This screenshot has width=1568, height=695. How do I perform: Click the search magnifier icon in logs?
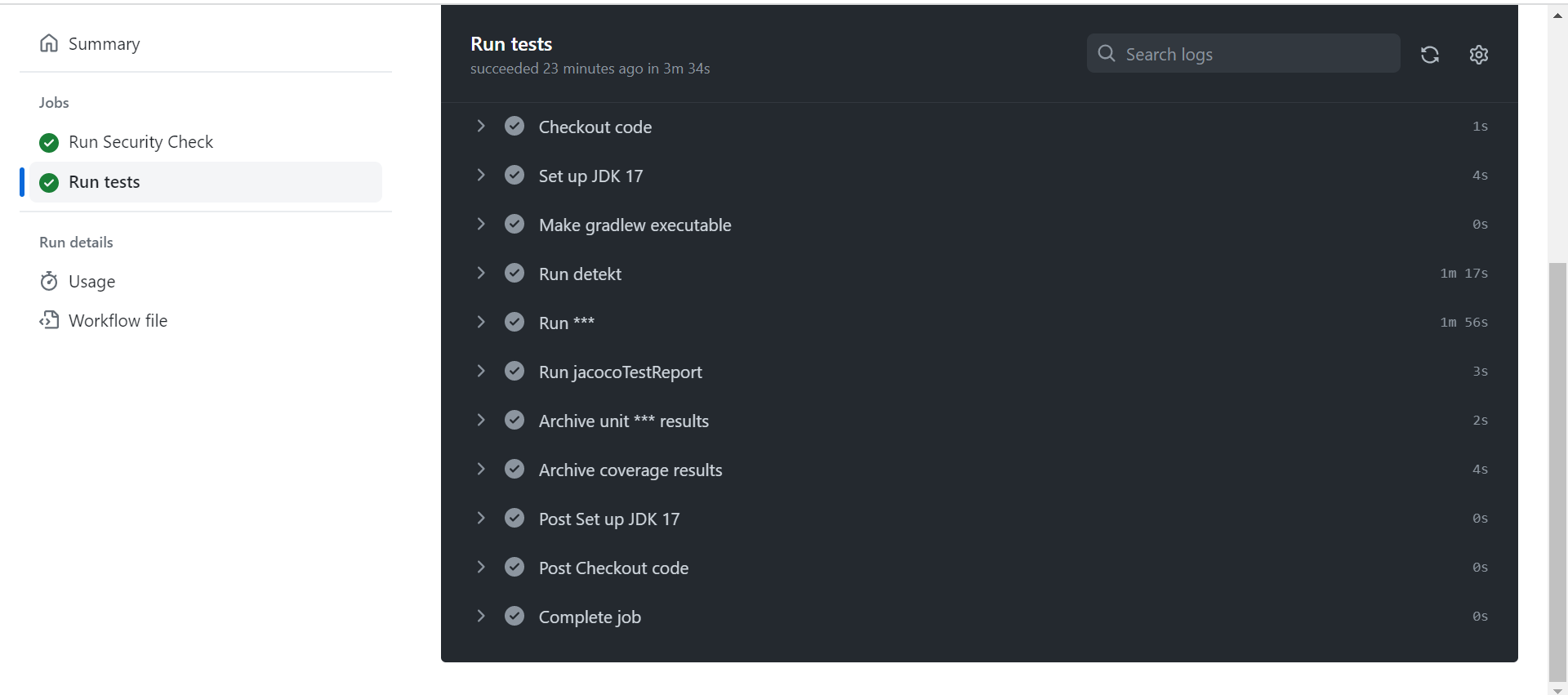click(1107, 54)
